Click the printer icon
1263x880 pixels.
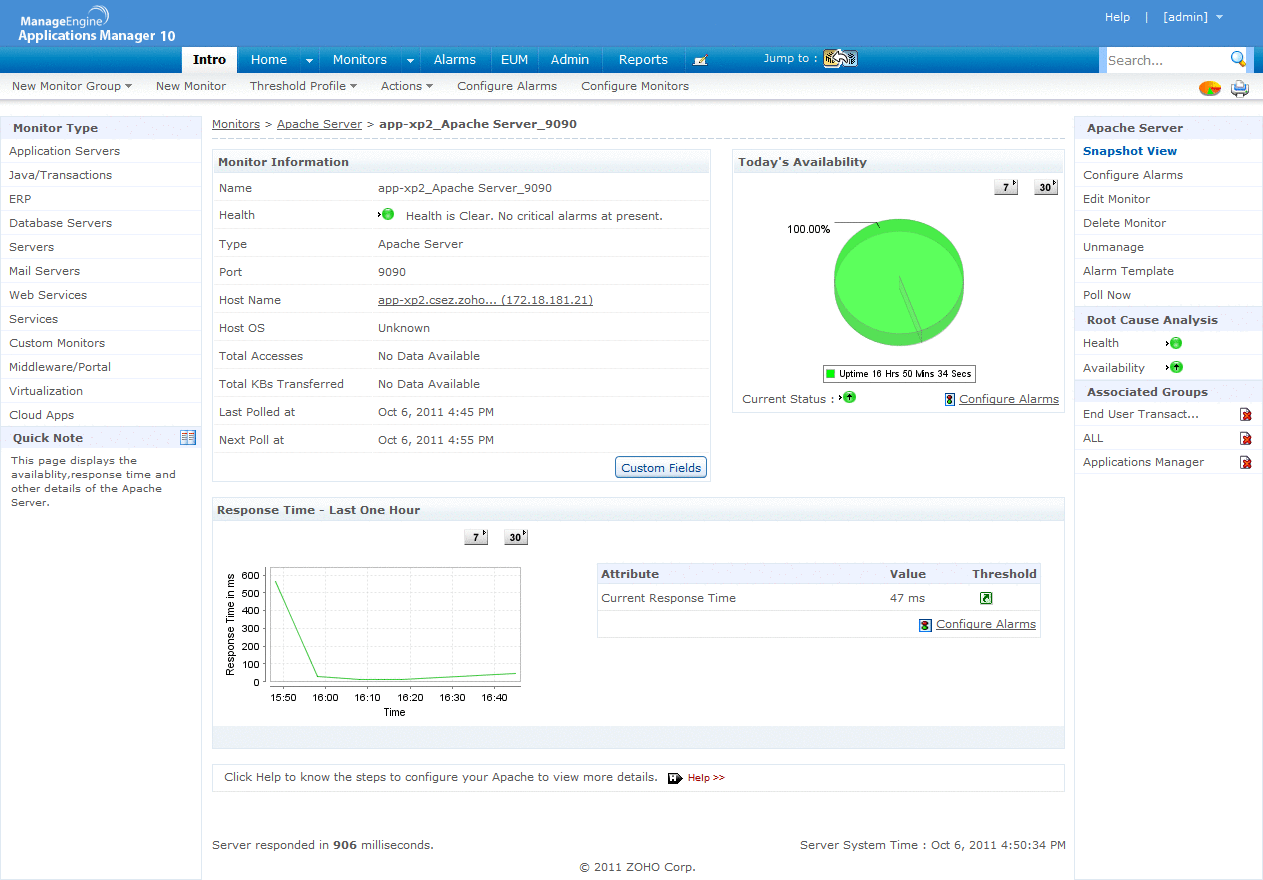coord(1240,88)
